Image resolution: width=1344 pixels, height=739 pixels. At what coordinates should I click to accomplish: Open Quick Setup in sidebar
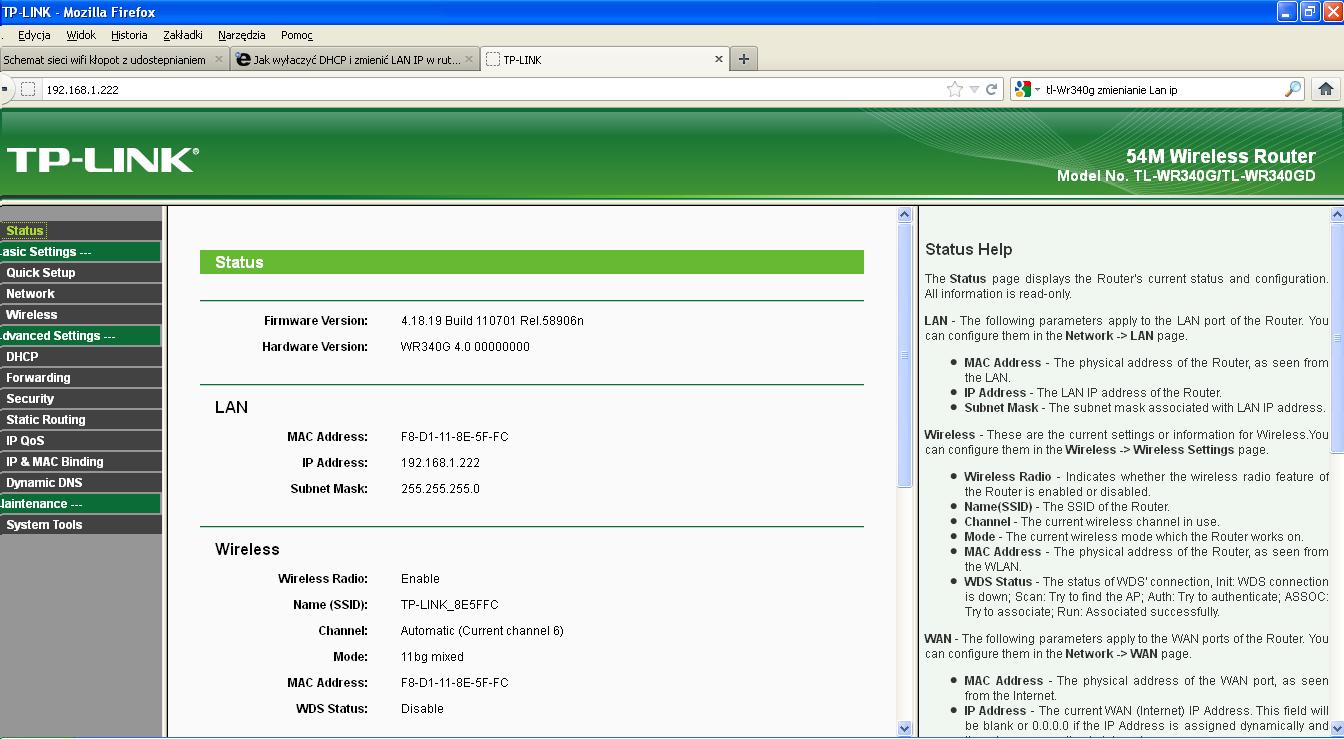pos(40,272)
